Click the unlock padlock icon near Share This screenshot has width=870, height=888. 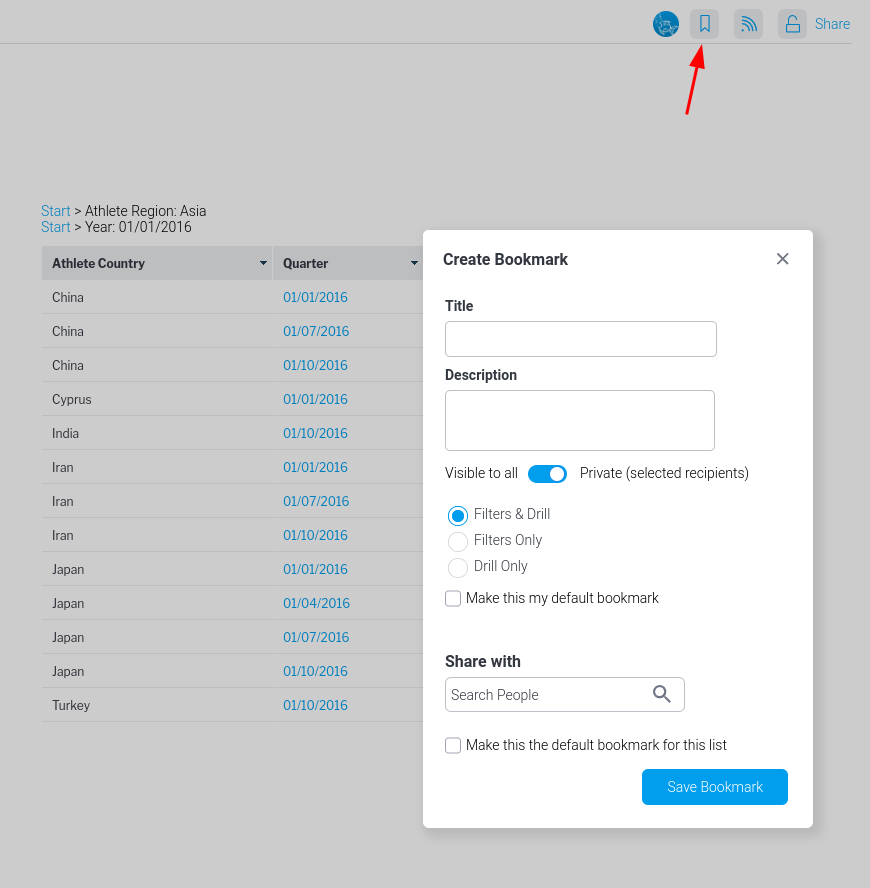(x=791, y=23)
